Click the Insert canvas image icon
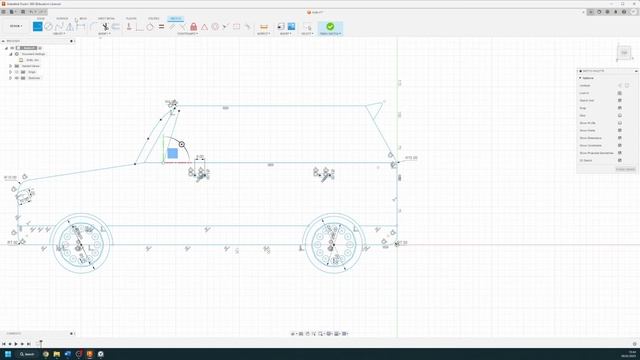Image resolution: width=640 pixels, height=360 pixels. (291, 27)
